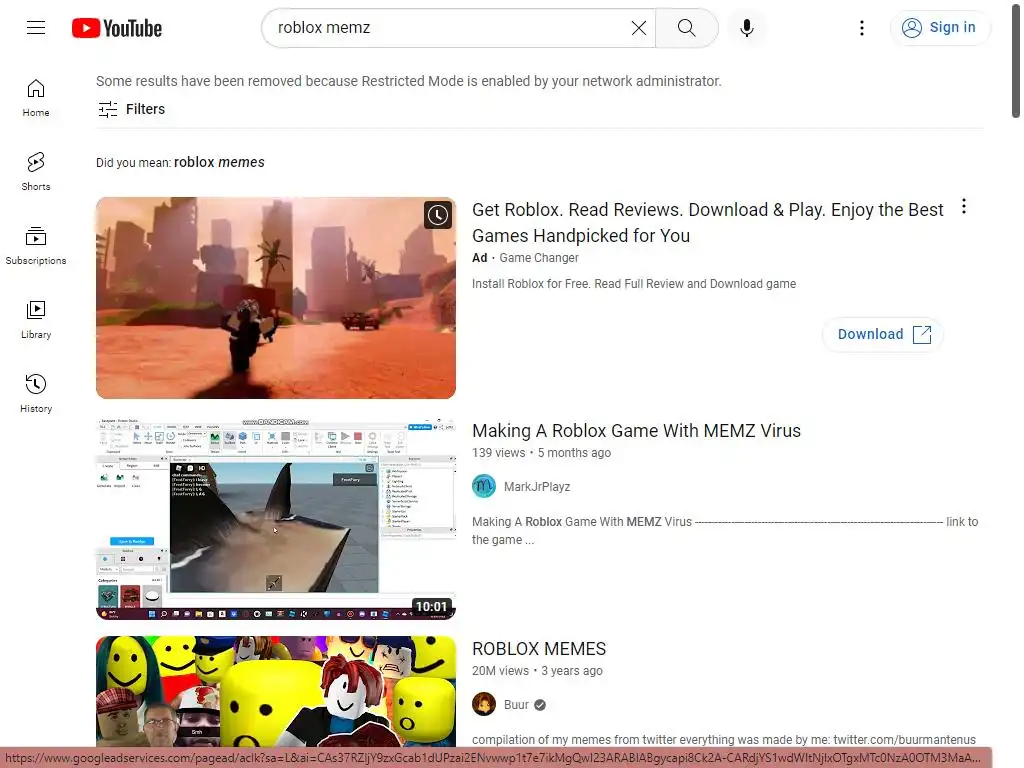Open the Buur channel name

point(516,705)
